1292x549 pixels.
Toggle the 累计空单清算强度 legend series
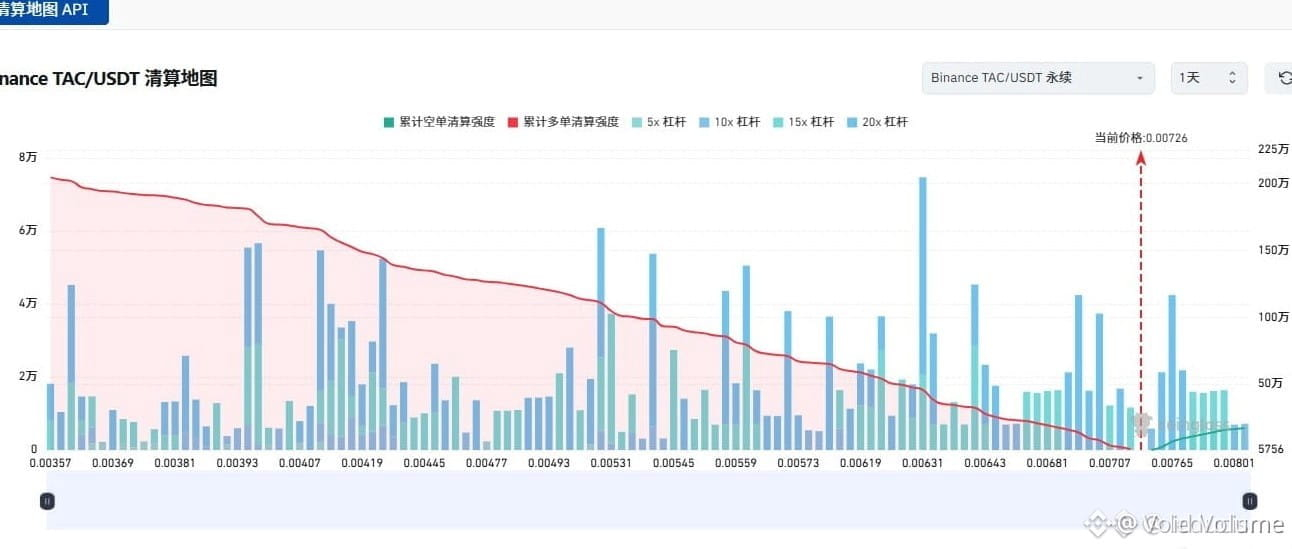pos(439,122)
